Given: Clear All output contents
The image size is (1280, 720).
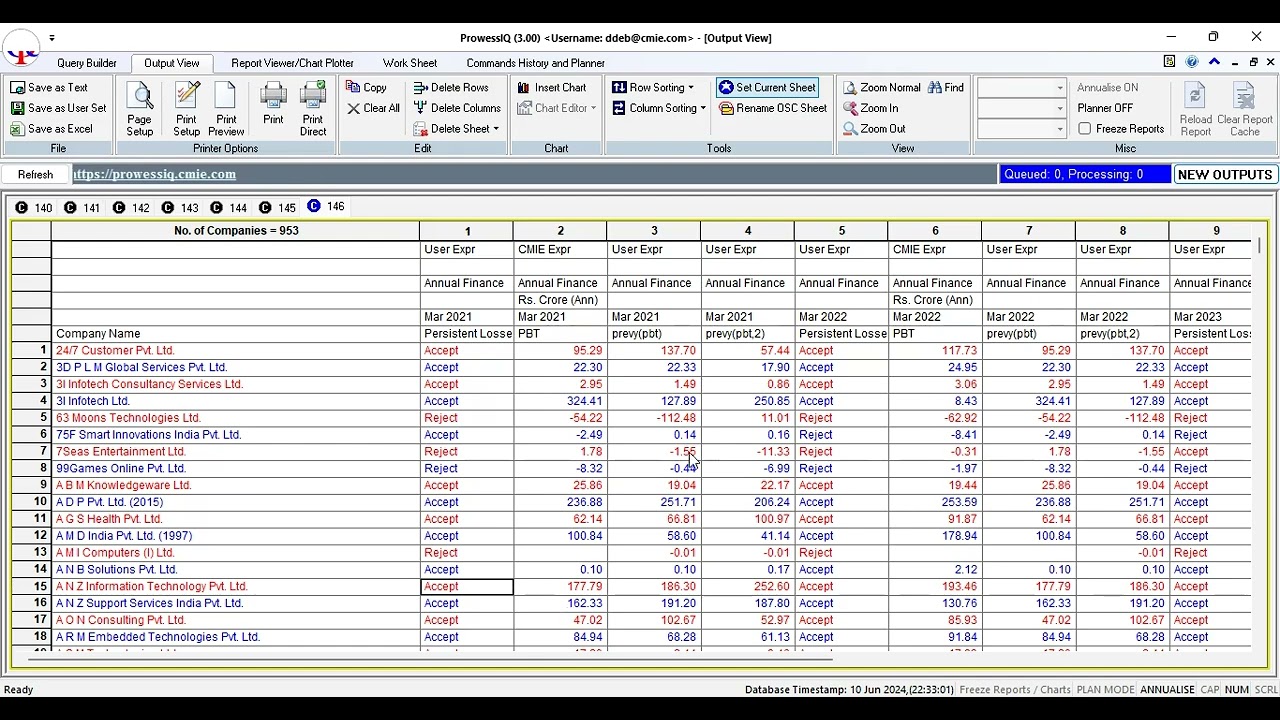Looking at the screenshot, I should click(x=373, y=108).
